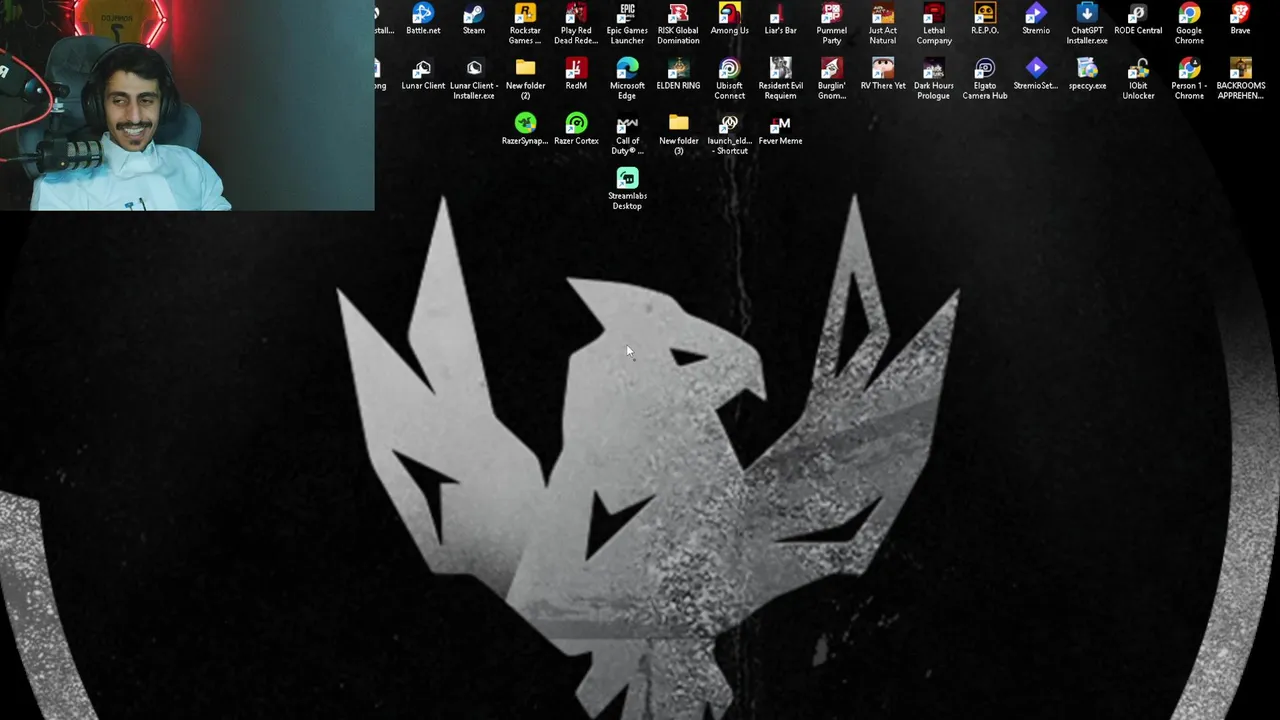
Task: Select the Lunar Client Installer.exe file
Action: [474, 79]
